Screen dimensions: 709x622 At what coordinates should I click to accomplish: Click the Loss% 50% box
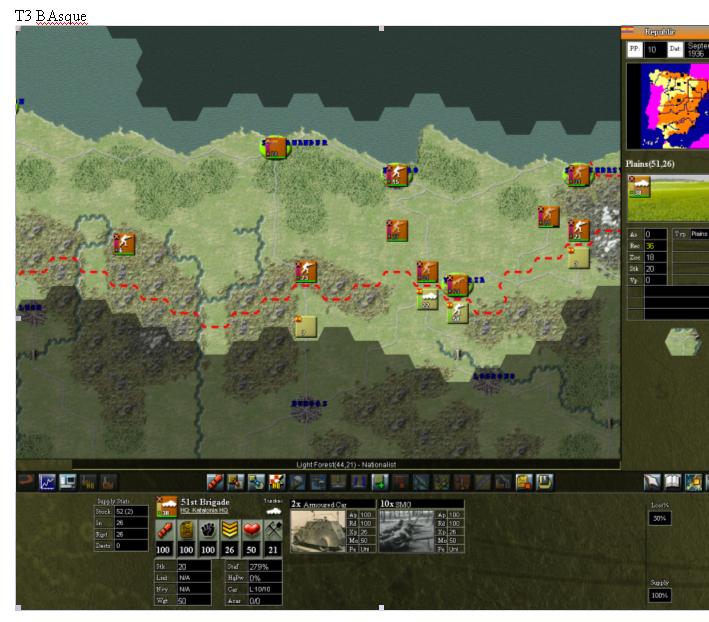click(660, 518)
